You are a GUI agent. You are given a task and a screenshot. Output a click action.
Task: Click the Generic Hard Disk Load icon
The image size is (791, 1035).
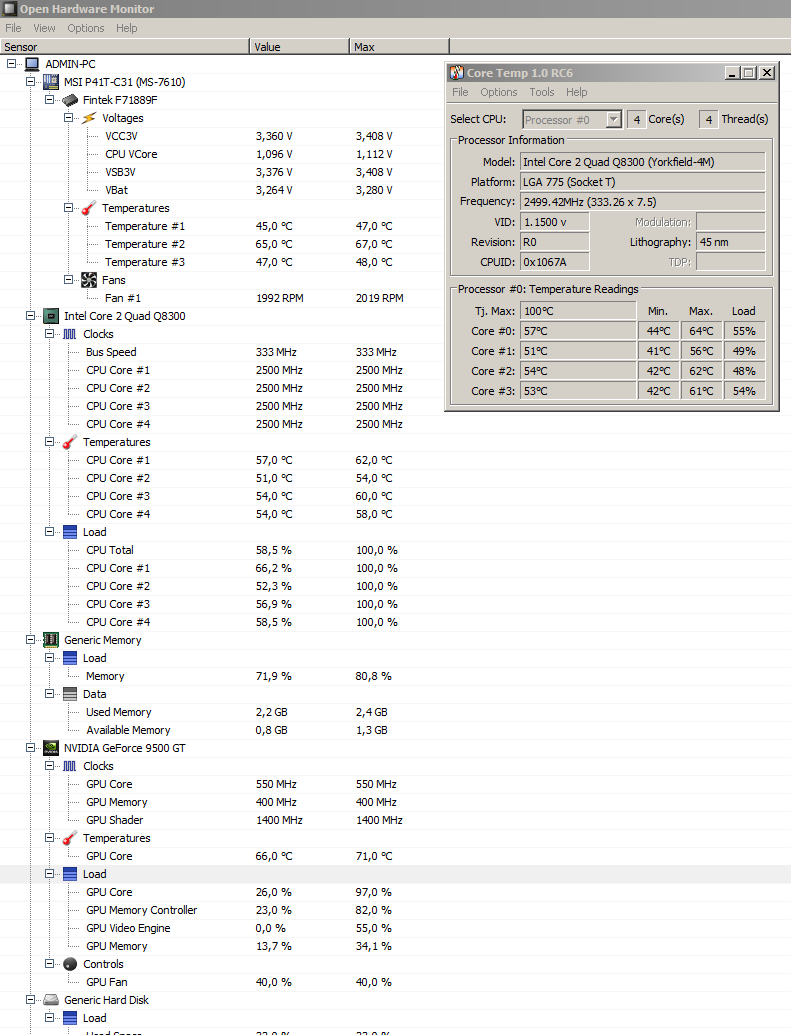pyautogui.click(x=70, y=1018)
